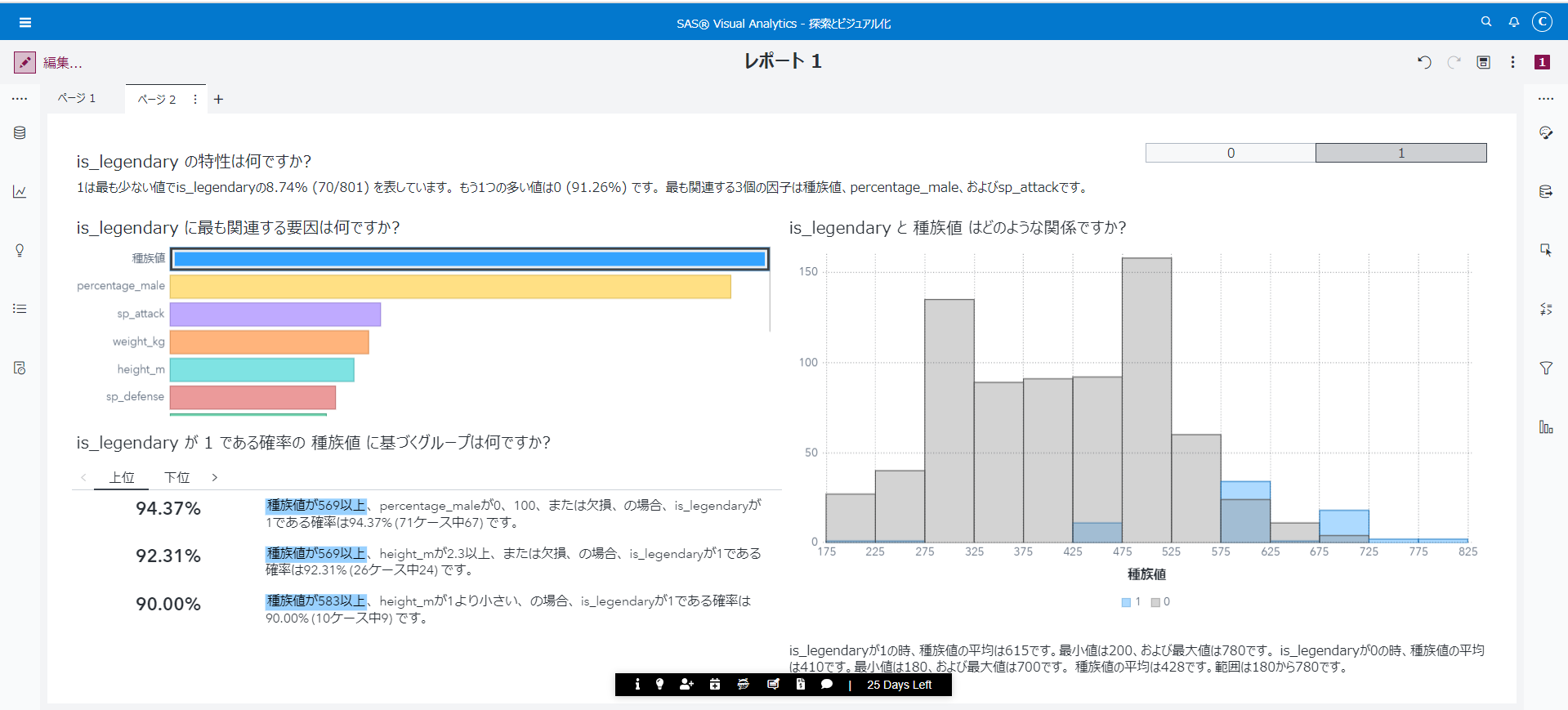The width and height of the screenshot is (1568, 710).
Task: Open the user profile C avatar
Action: point(1542,22)
